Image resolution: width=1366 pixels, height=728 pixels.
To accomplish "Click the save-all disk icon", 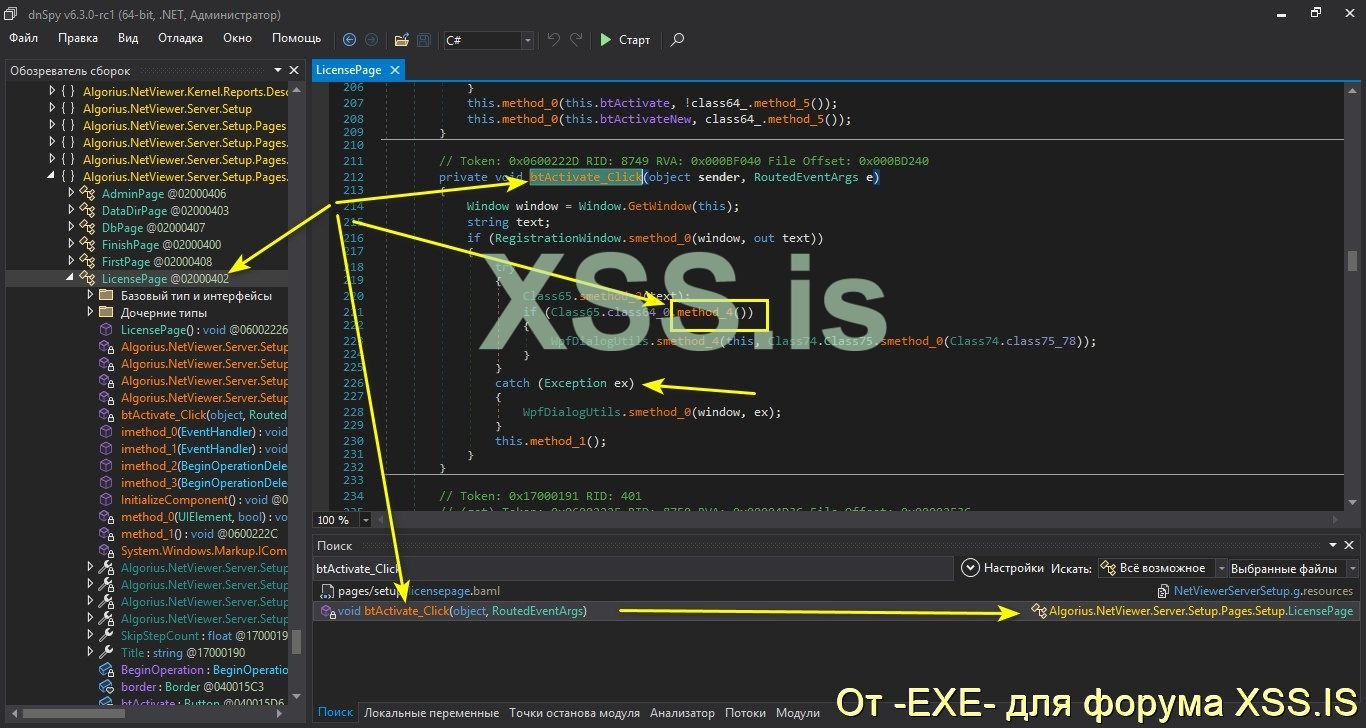I will [x=424, y=40].
